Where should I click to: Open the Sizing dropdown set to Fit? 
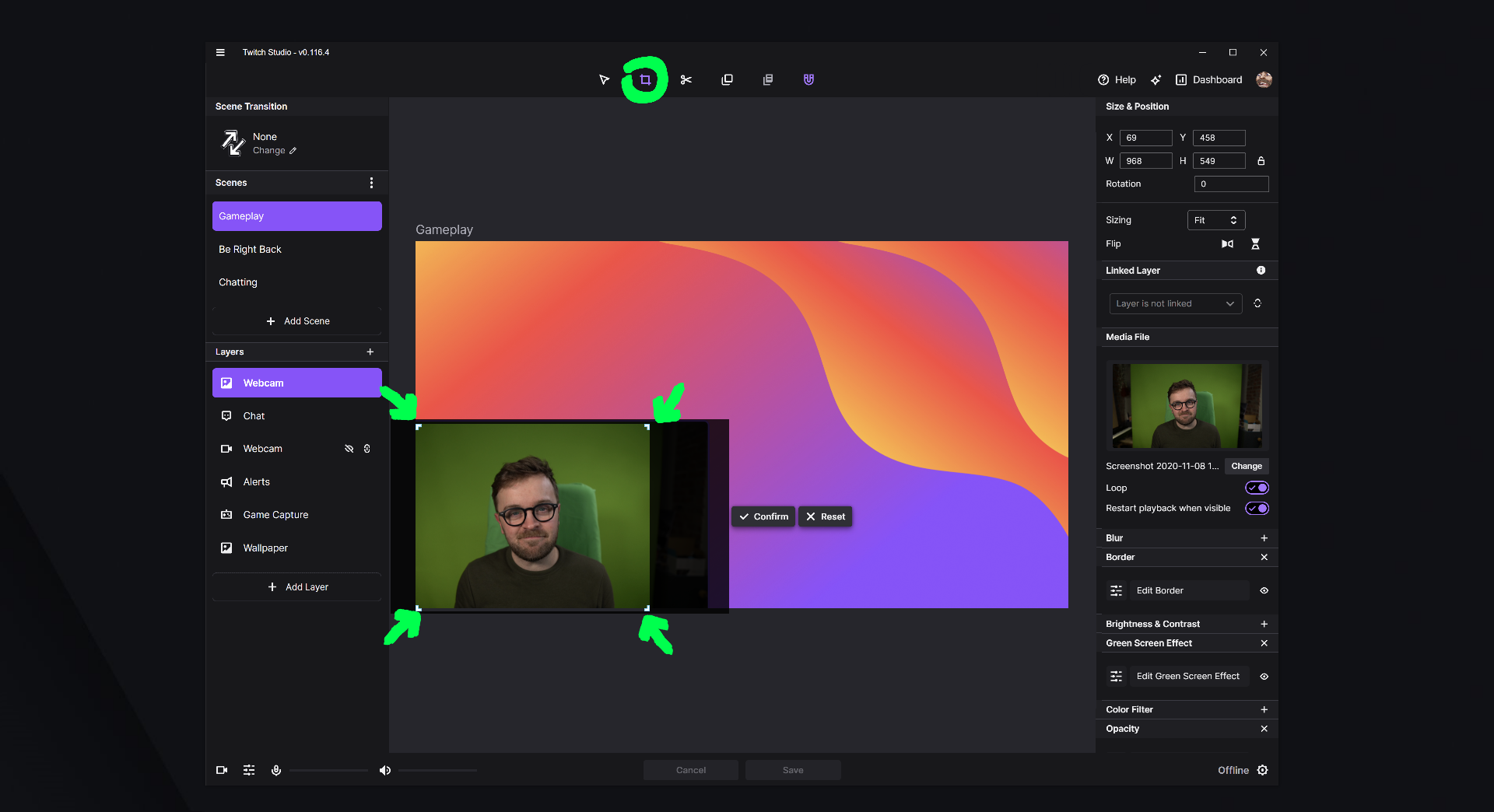pos(1215,220)
